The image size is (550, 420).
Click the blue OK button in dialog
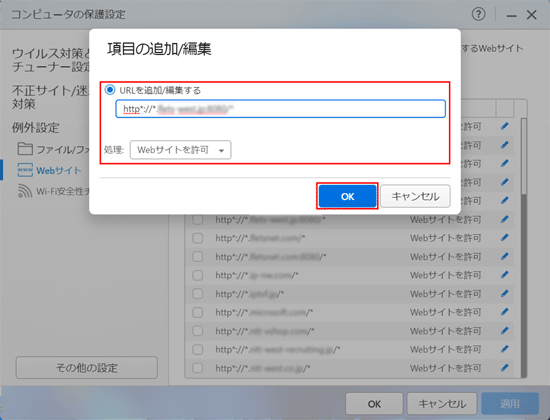click(x=347, y=196)
